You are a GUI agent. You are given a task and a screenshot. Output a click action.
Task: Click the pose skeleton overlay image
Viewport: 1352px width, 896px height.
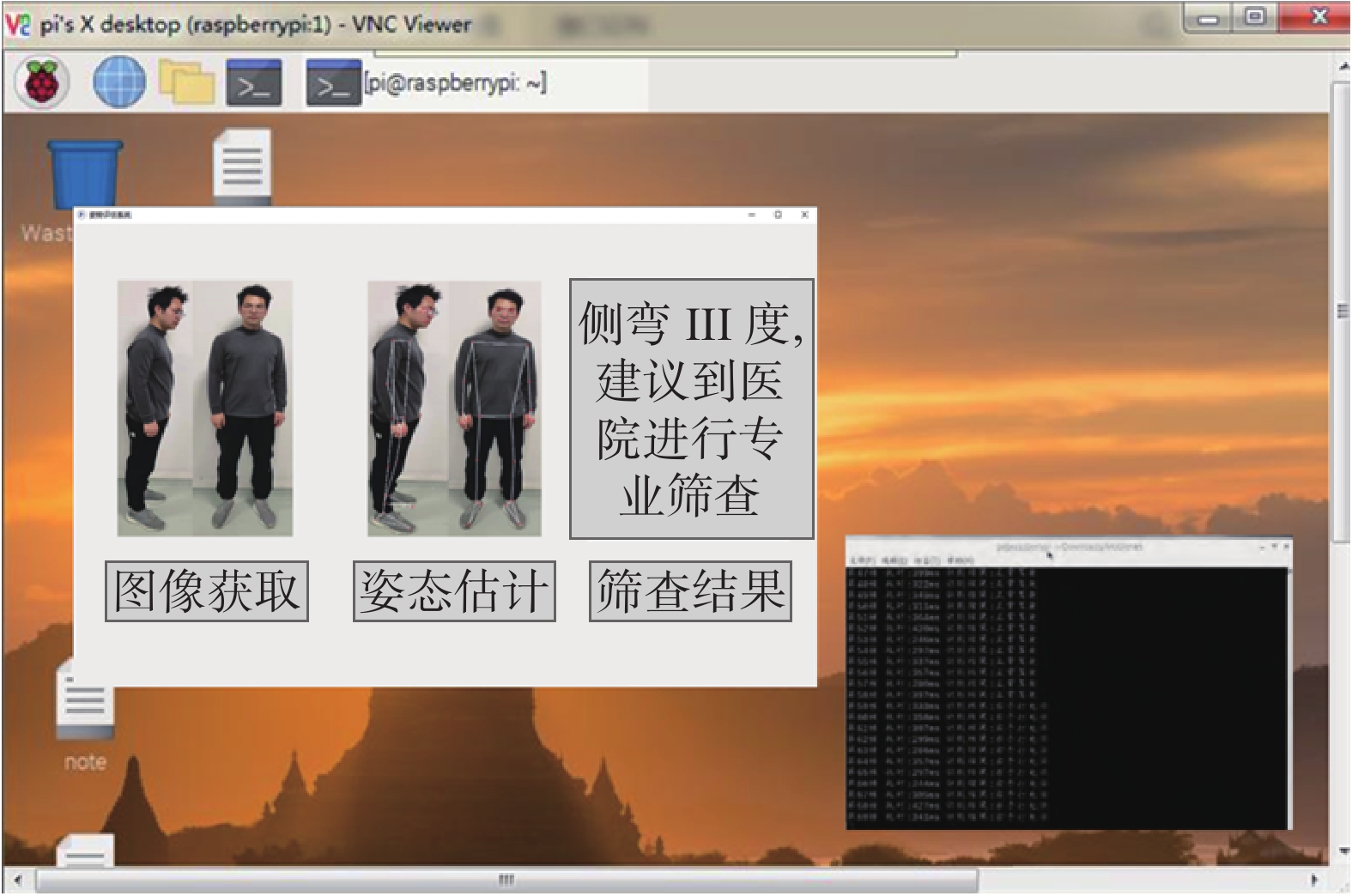[x=454, y=409]
